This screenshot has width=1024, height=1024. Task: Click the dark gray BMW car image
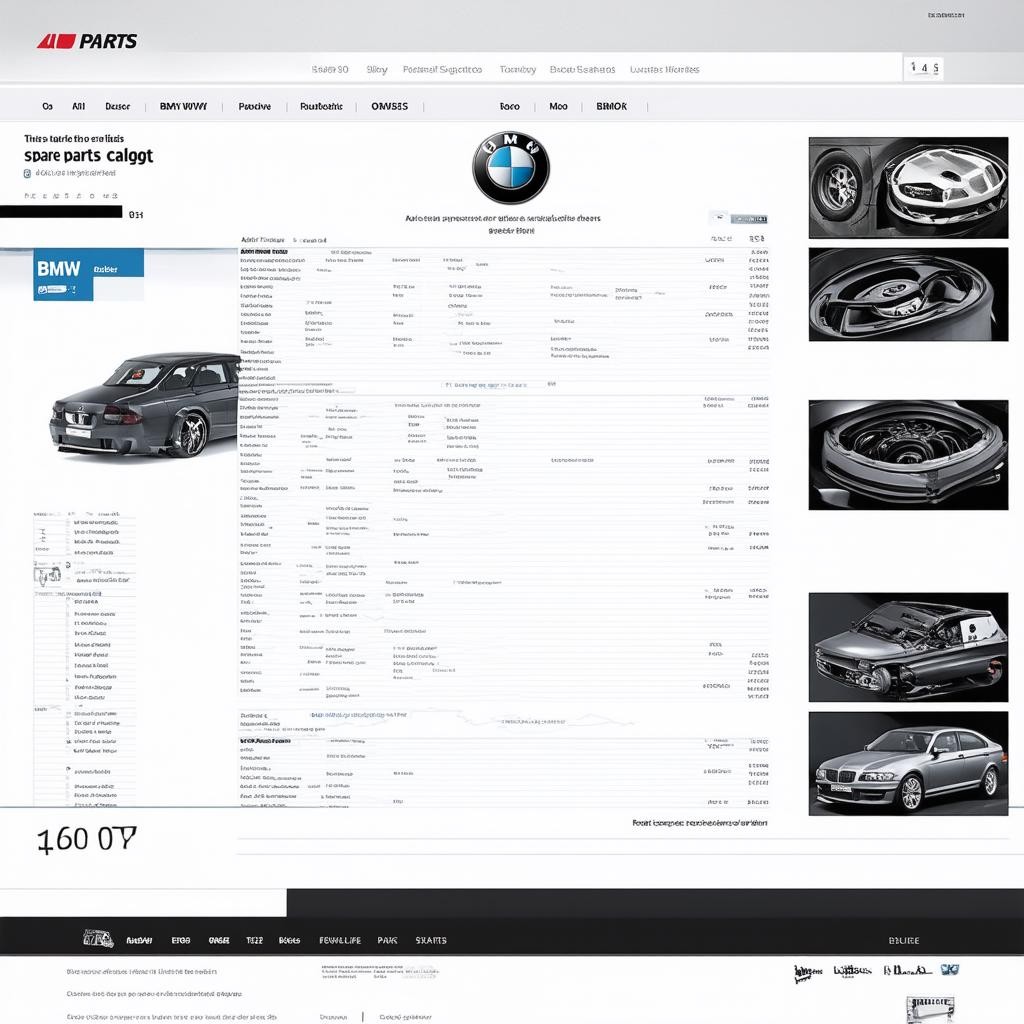click(x=145, y=405)
